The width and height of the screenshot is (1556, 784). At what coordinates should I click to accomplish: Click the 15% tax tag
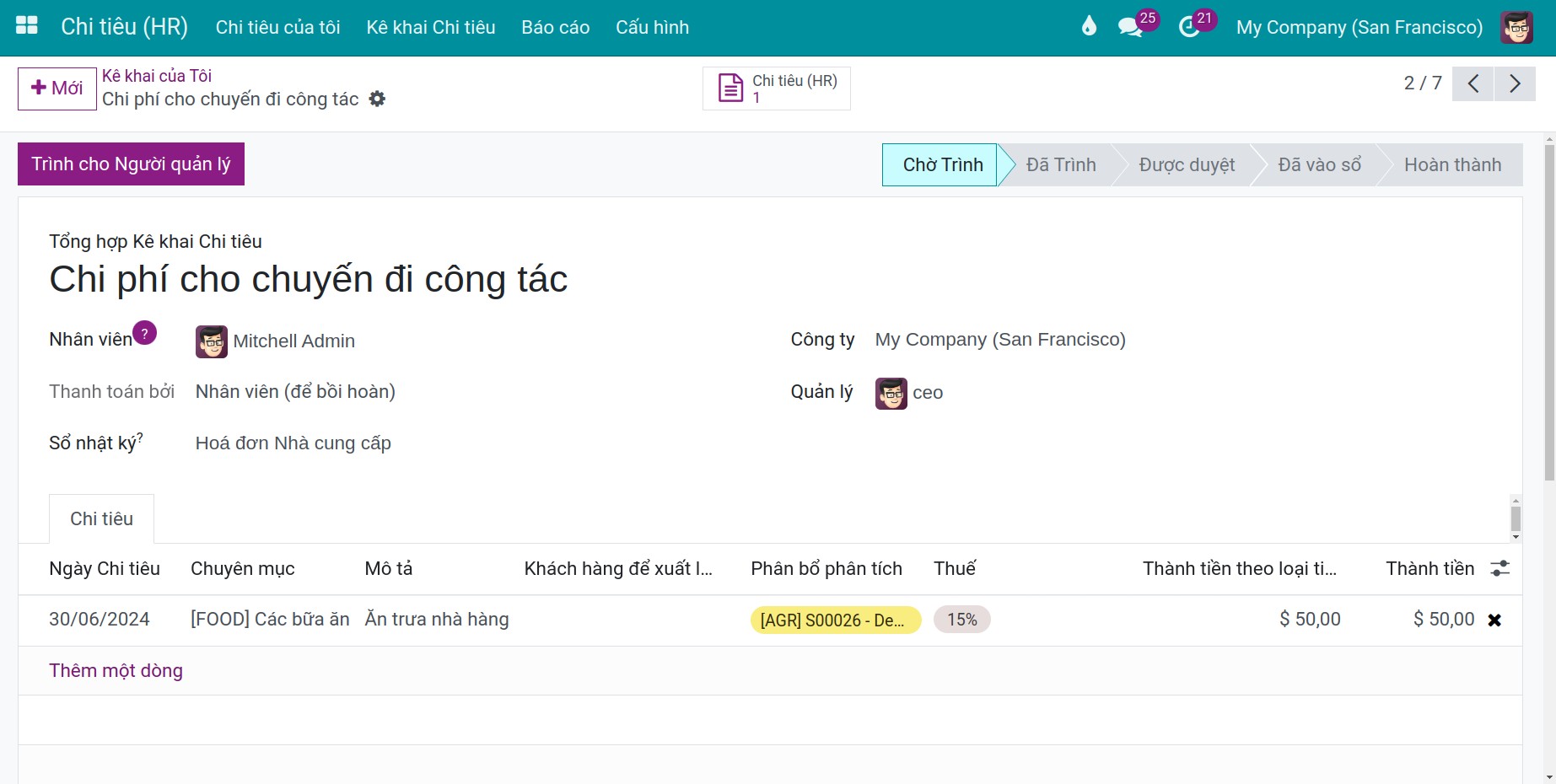[x=961, y=620]
